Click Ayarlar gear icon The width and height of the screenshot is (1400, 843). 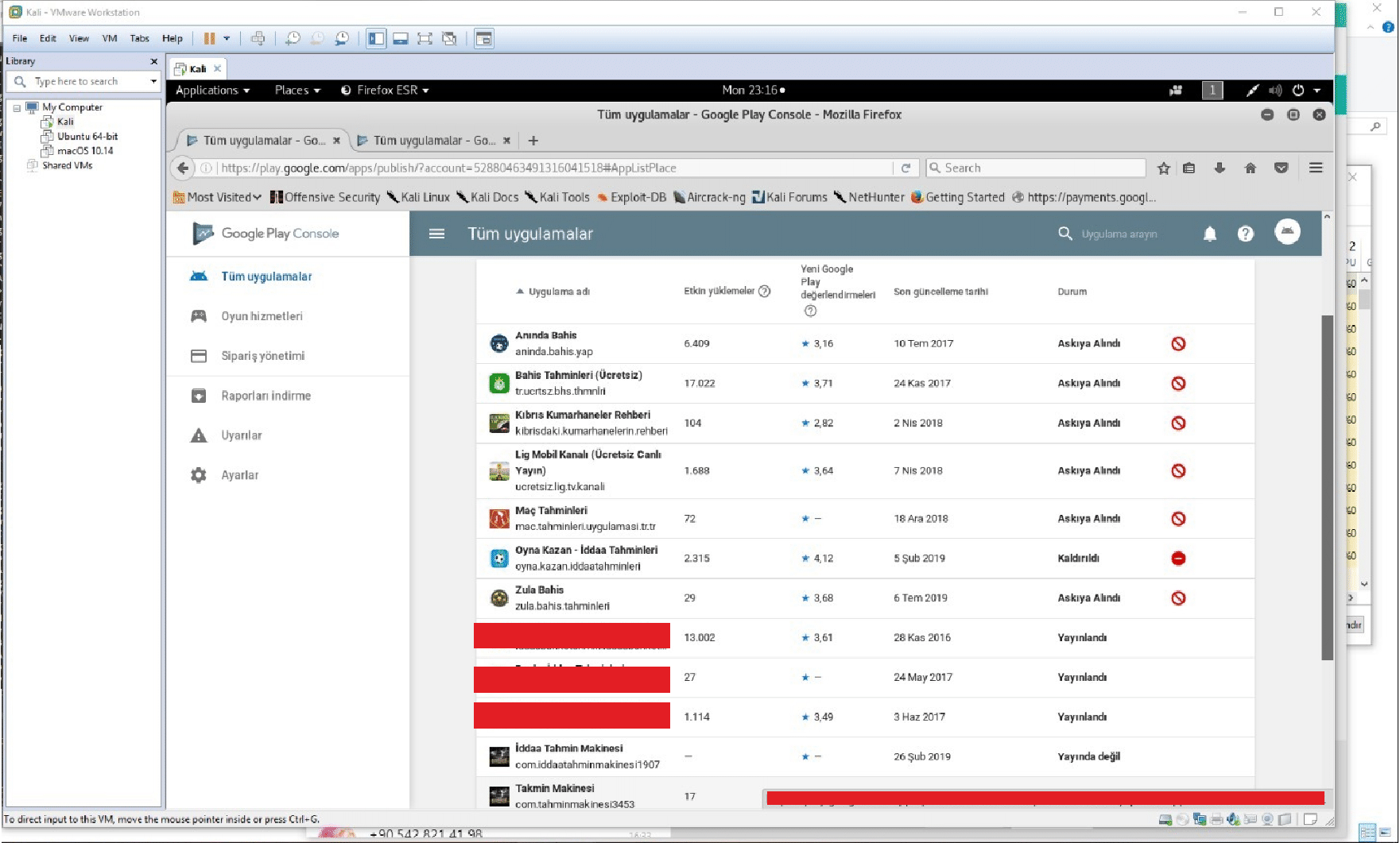pyautogui.click(x=199, y=475)
